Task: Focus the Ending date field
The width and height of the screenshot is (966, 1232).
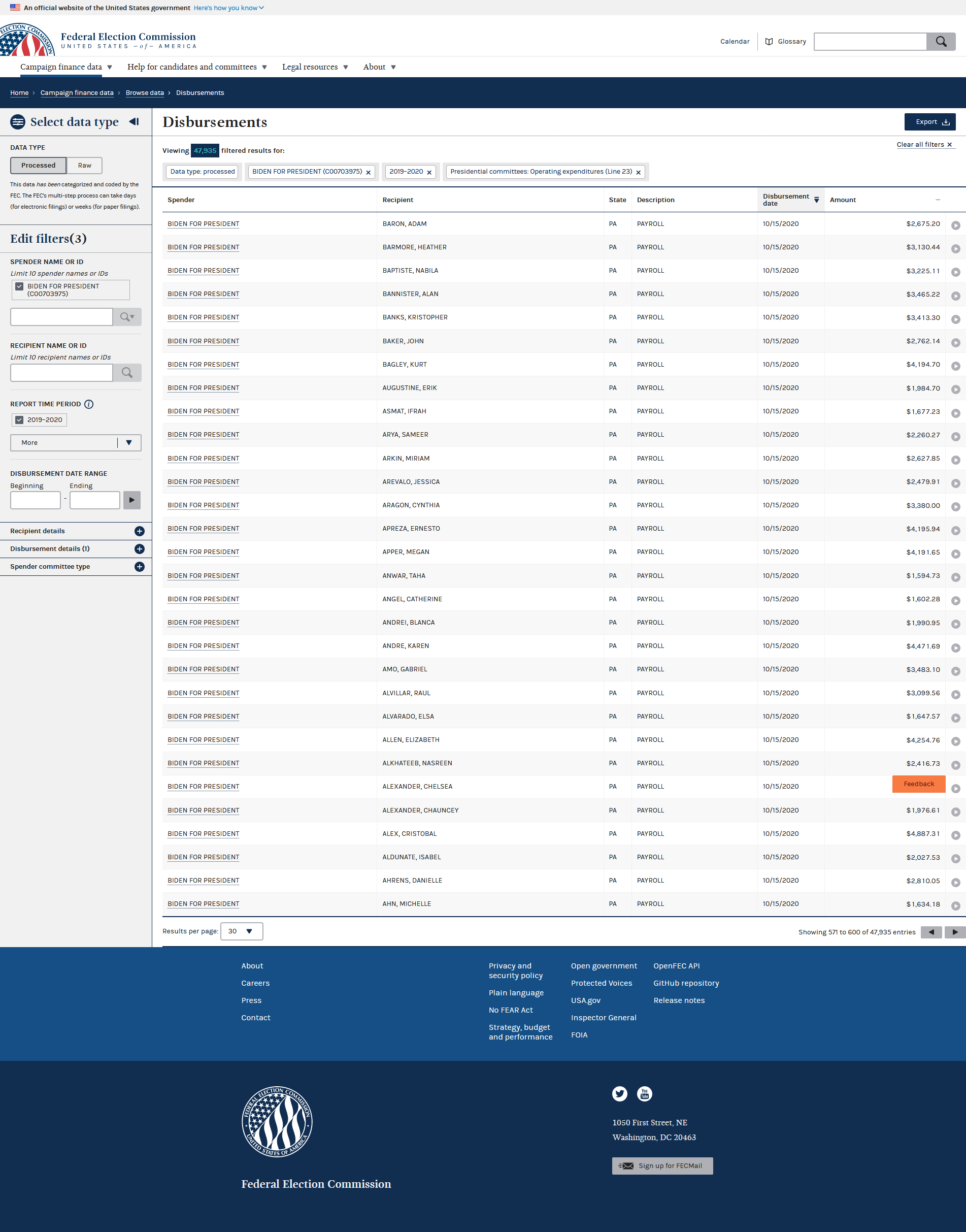Action: point(94,500)
